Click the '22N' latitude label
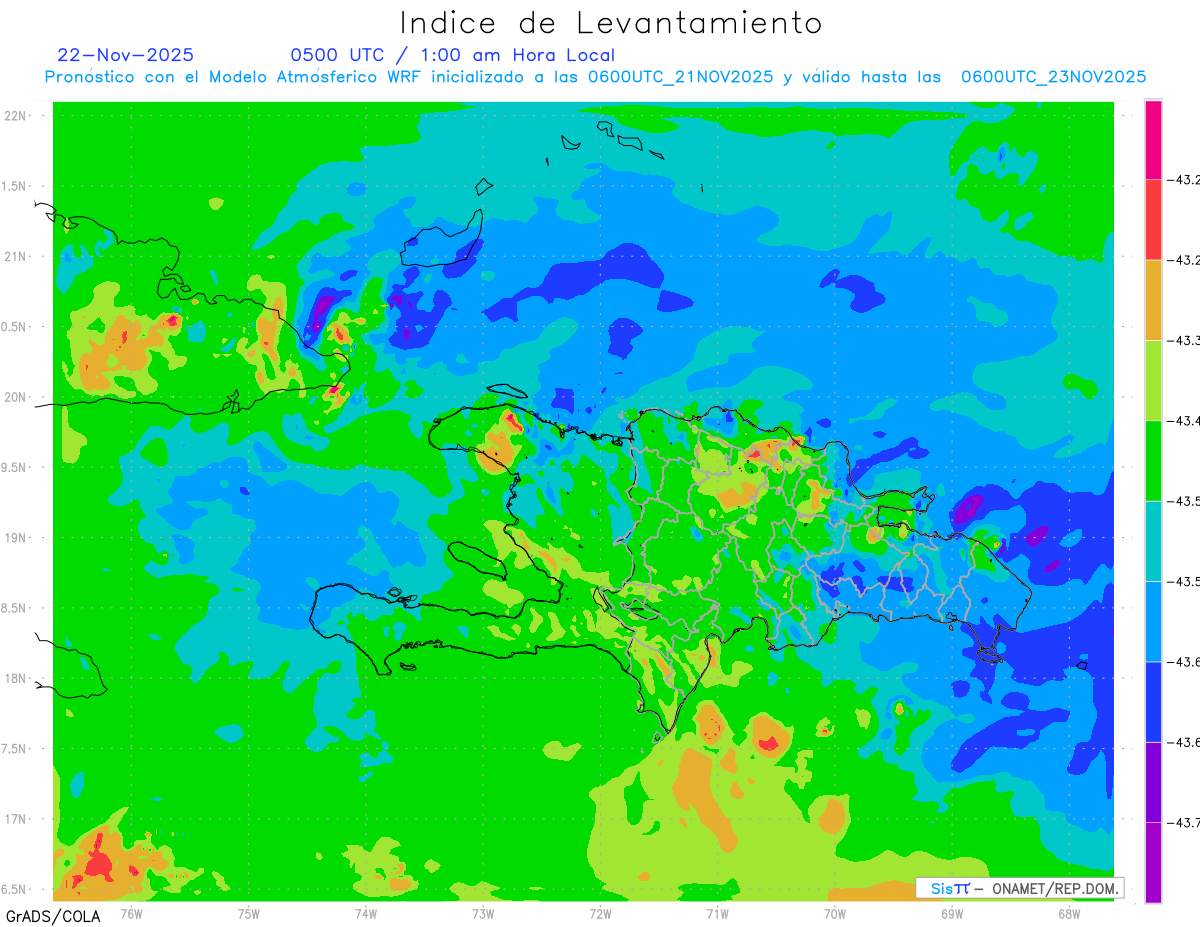 coord(14,115)
